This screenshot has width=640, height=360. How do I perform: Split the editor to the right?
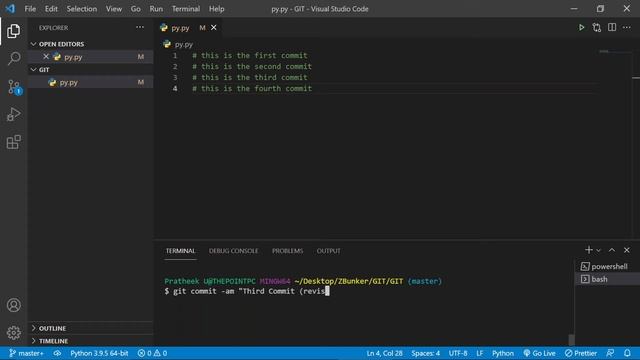612,28
